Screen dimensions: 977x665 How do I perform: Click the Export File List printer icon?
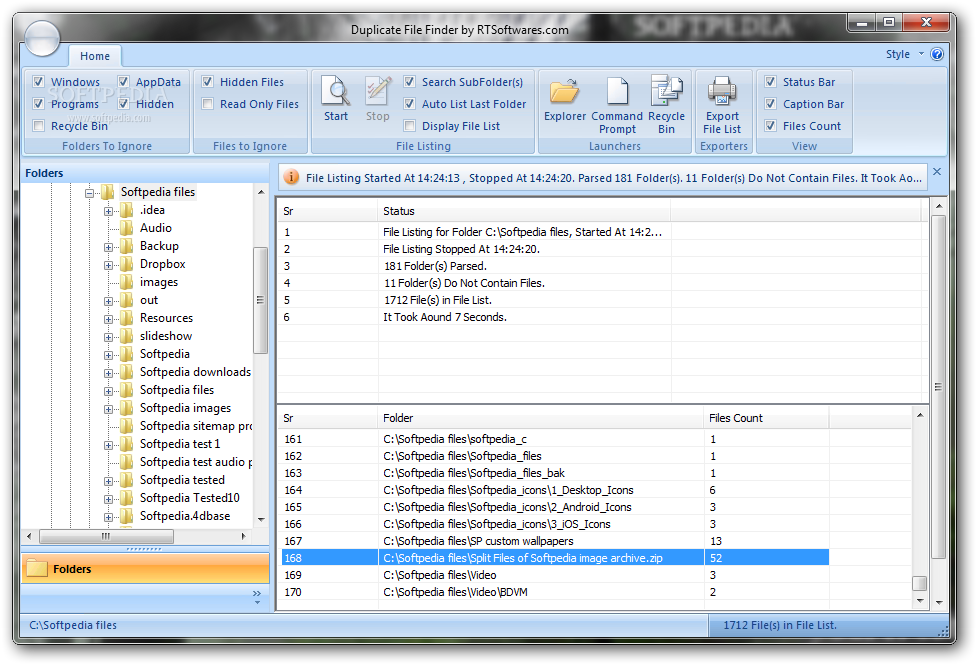[x=722, y=90]
